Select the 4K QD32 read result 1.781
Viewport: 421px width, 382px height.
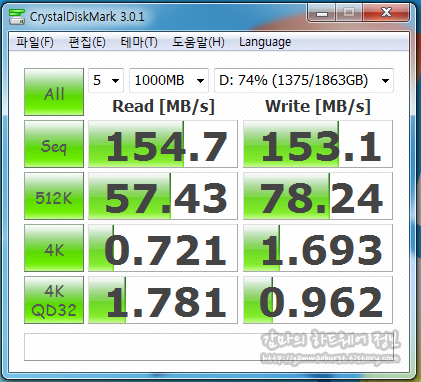tap(163, 300)
